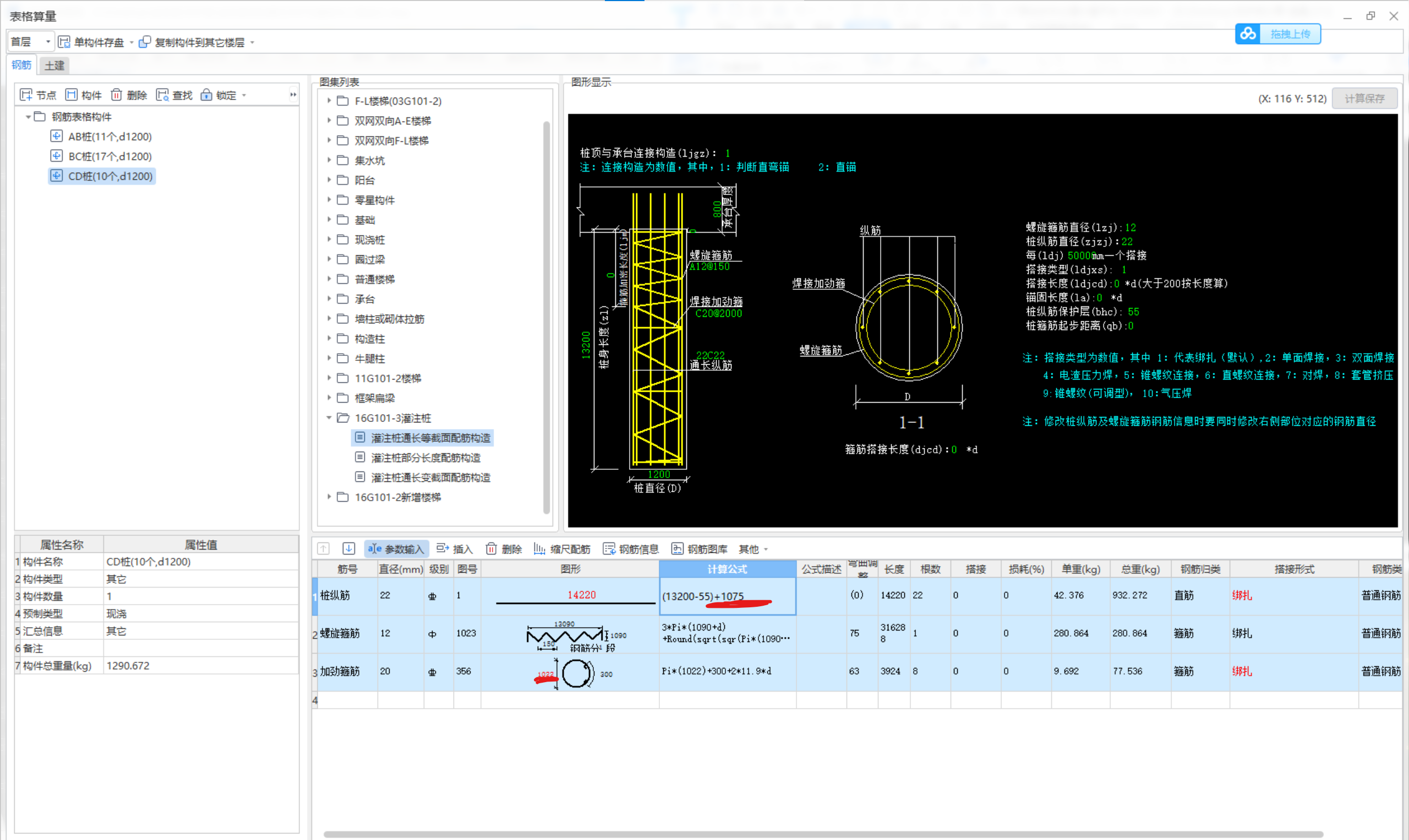1409x840 pixels.
Task: Click the 钢筋图库 rebar library icon
Action: point(678,548)
